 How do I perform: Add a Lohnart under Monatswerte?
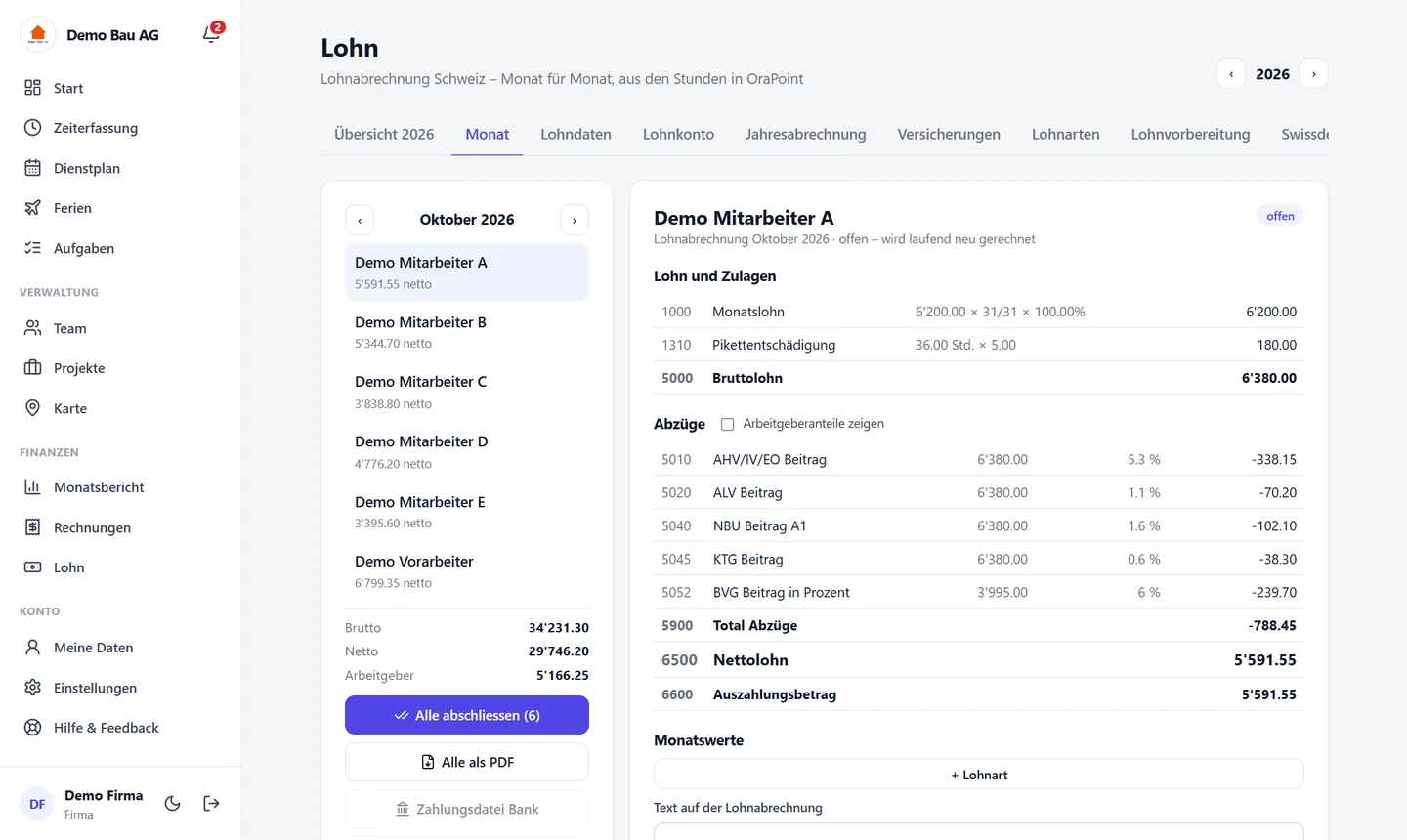tap(979, 775)
